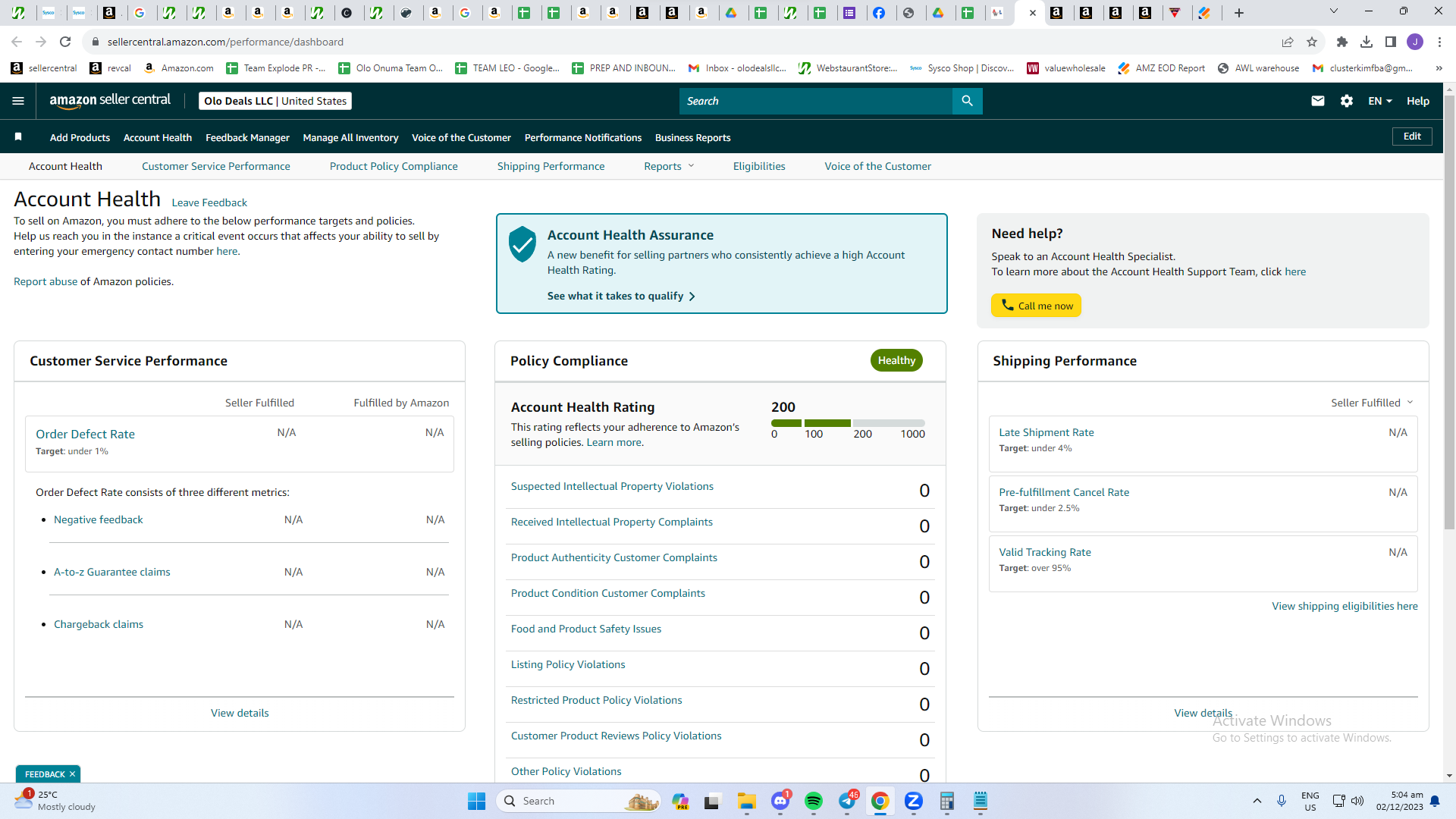The image size is (1456, 819).
Task: Reload the page with the refresh icon
Action: 65,42
